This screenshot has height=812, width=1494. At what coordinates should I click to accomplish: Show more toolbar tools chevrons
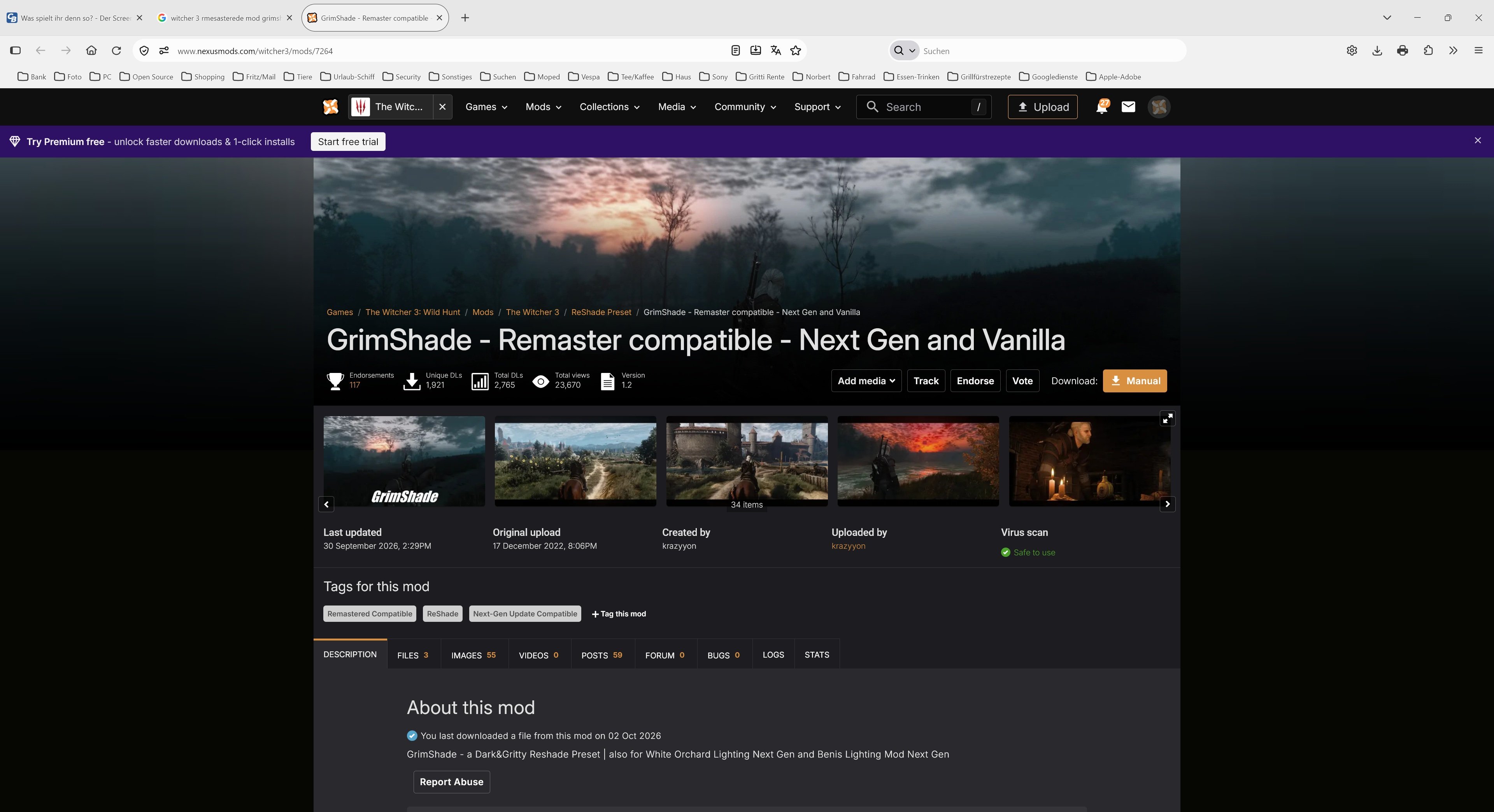pyautogui.click(x=1453, y=51)
